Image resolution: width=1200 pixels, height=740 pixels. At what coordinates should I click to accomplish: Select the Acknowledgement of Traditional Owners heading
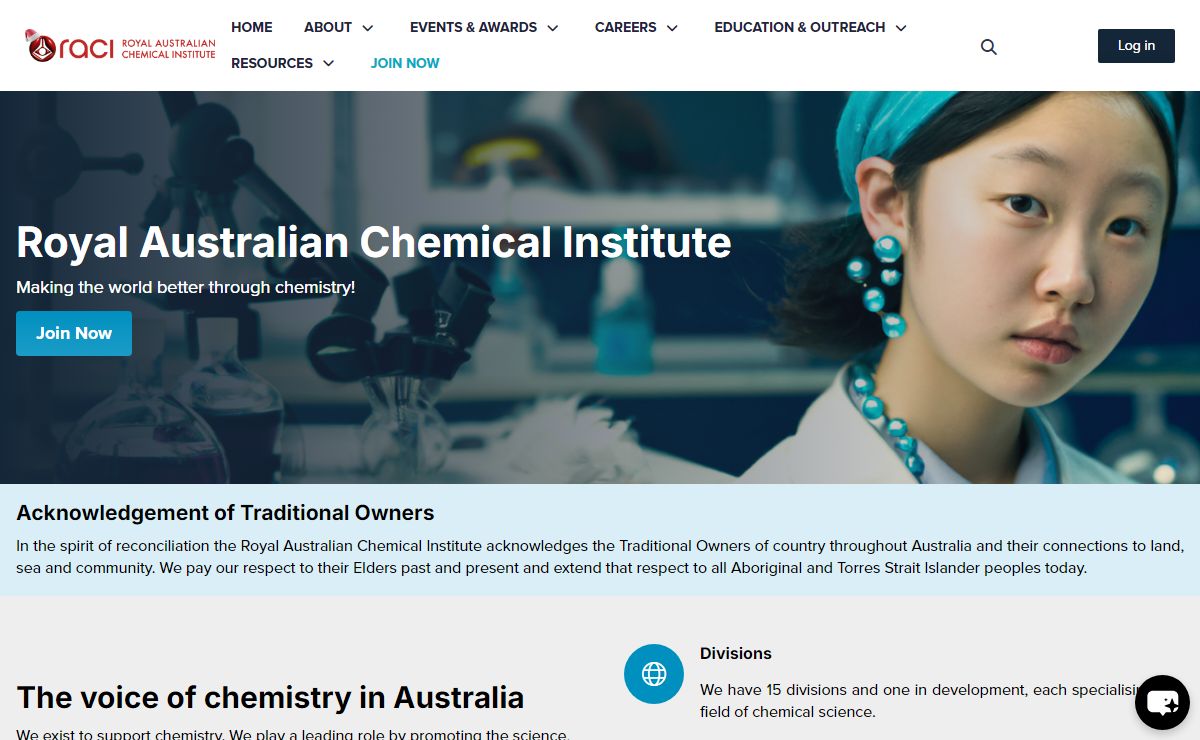pos(225,513)
